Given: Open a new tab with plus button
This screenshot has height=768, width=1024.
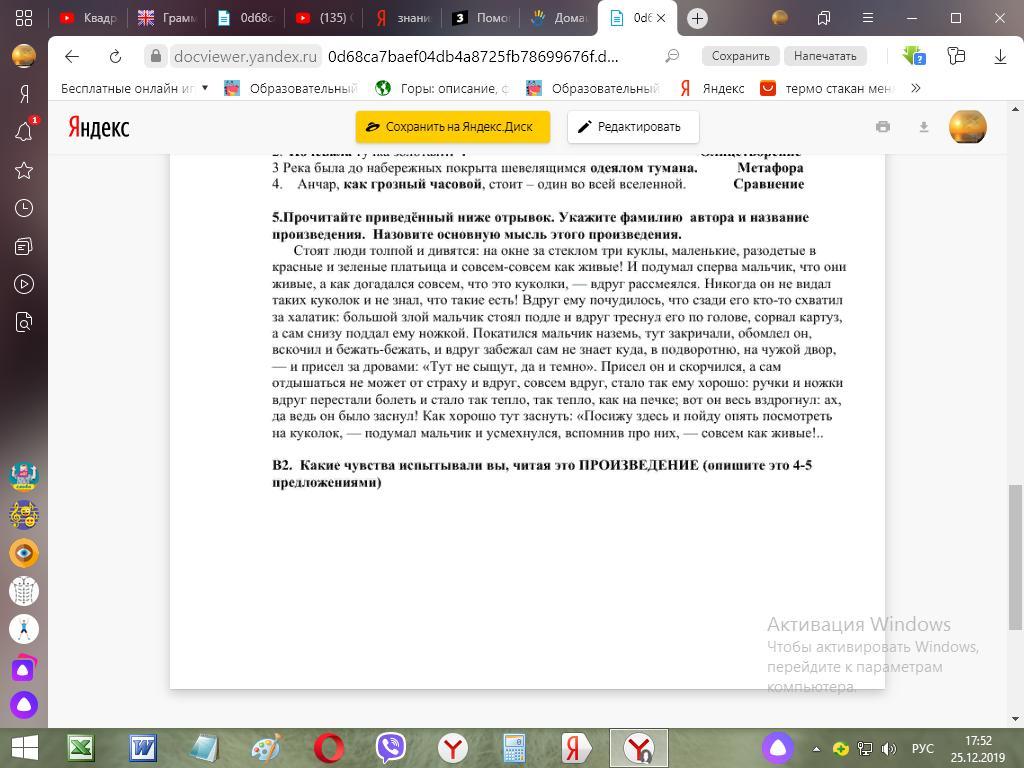Looking at the screenshot, I should pos(697,18).
